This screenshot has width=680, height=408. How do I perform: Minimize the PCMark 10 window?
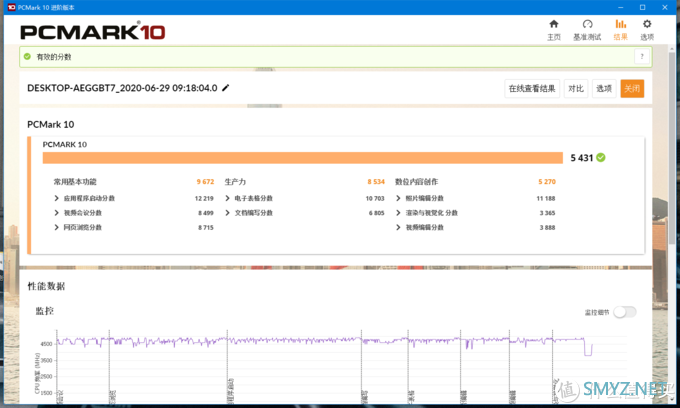(621, 7)
